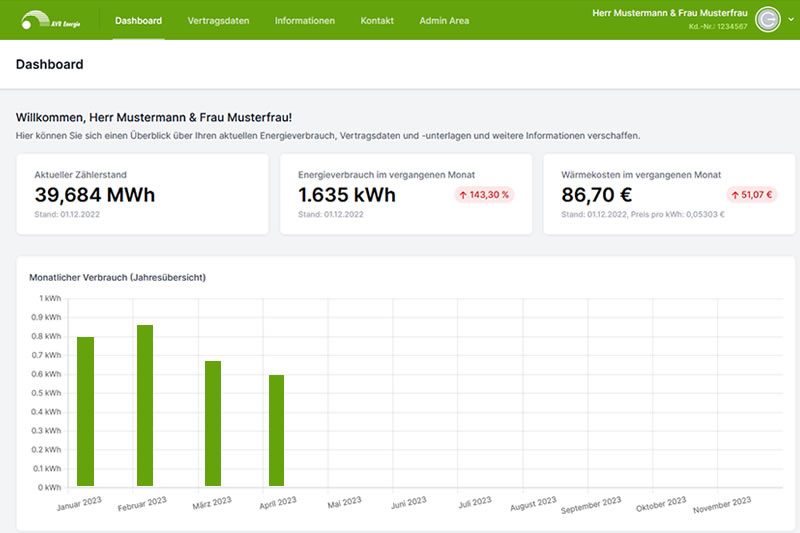This screenshot has width=800, height=533.
Task: Click the 51,07 € increase badge
Action: click(749, 195)
